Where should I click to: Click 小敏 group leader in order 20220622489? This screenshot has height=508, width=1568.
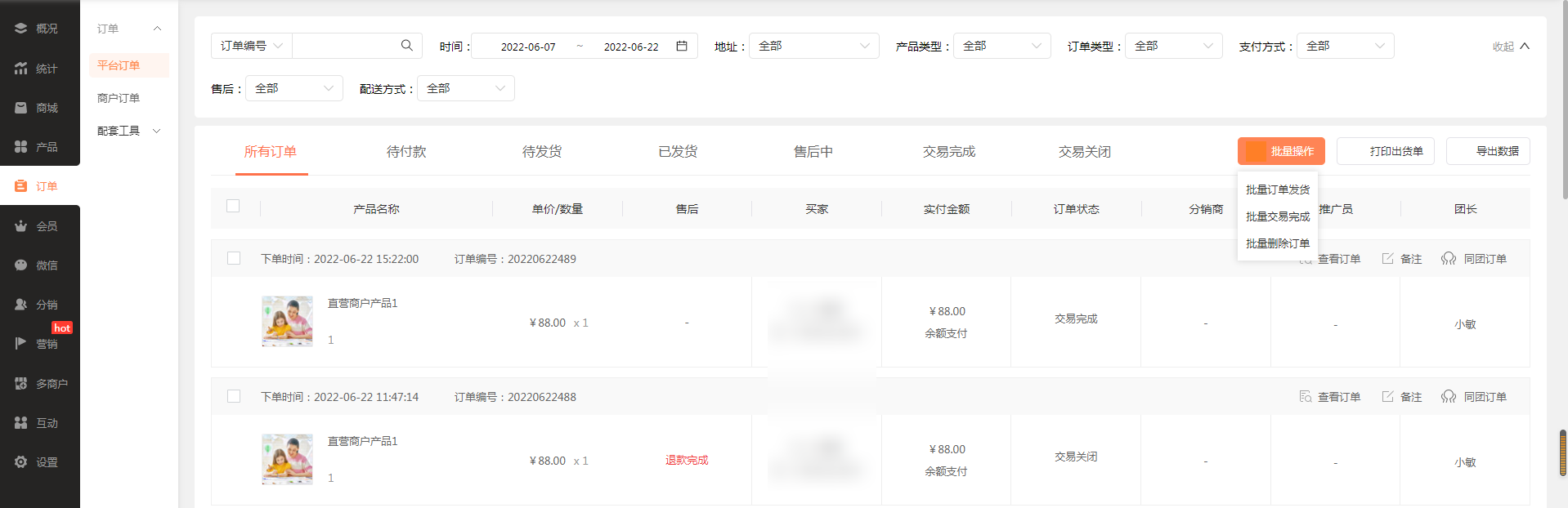coord(1465,324)
